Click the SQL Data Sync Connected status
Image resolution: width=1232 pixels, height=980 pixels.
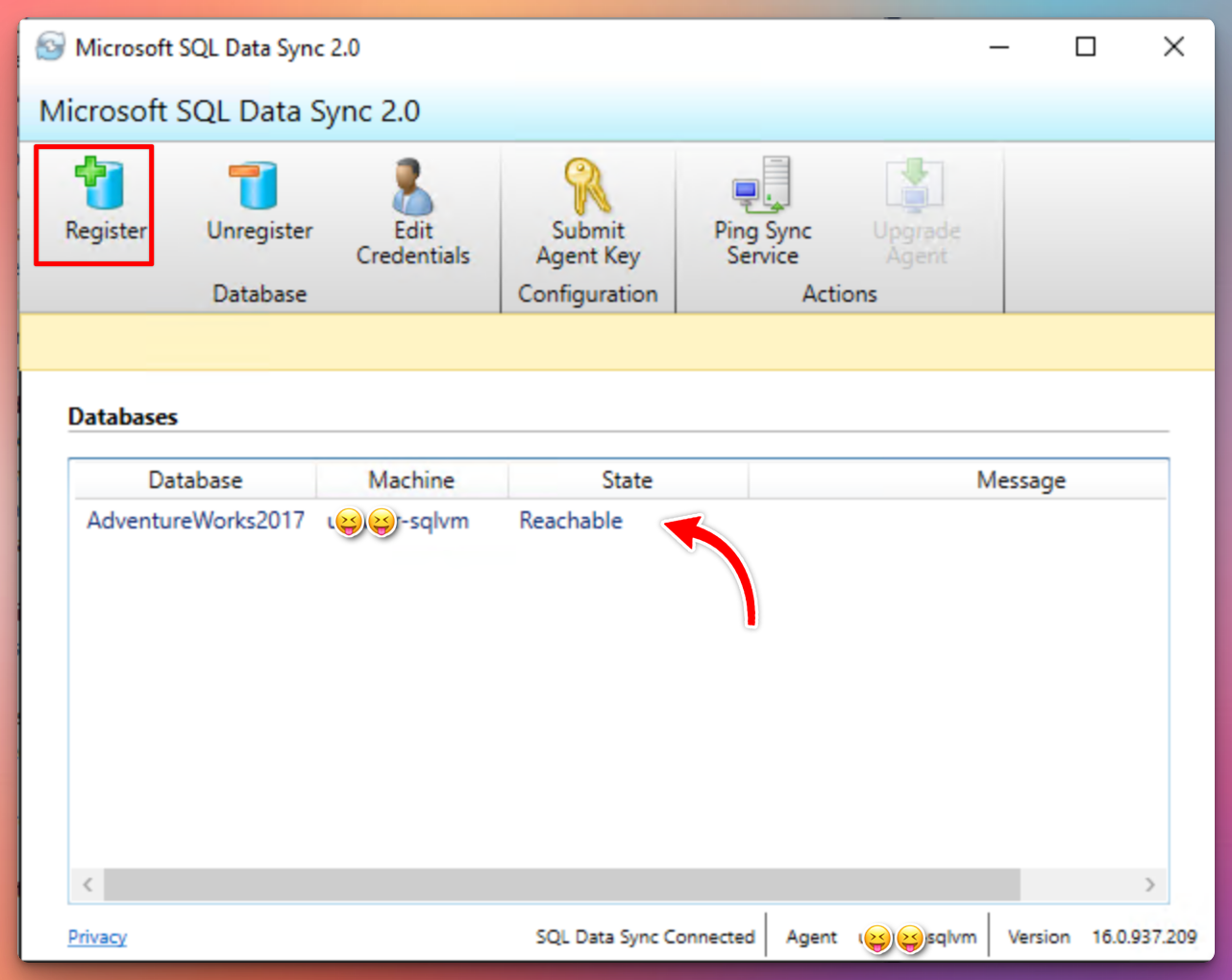pyautogui.click(x=645, y=937)
